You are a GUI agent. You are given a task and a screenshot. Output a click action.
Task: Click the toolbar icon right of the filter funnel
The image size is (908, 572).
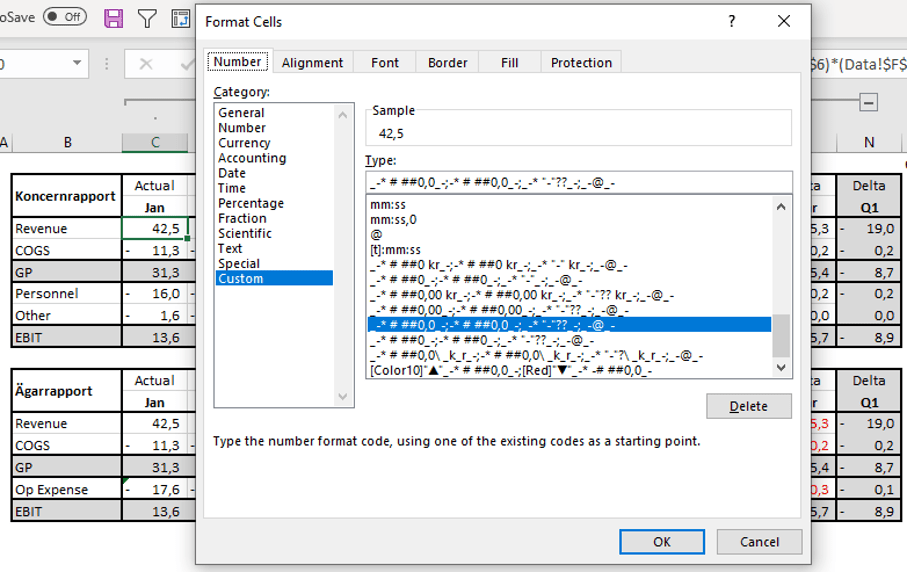point(180,18)
